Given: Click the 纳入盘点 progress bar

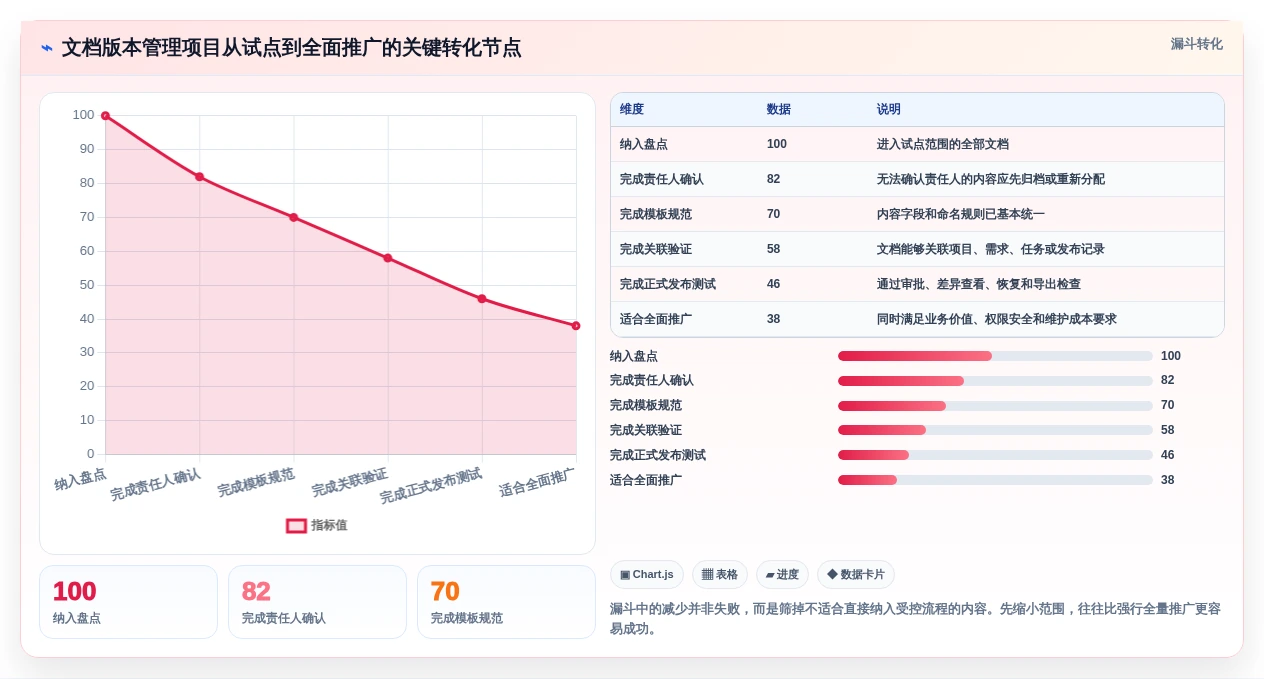Looking at the screenshot, I should pyautogui.click(x=995, y=356).
